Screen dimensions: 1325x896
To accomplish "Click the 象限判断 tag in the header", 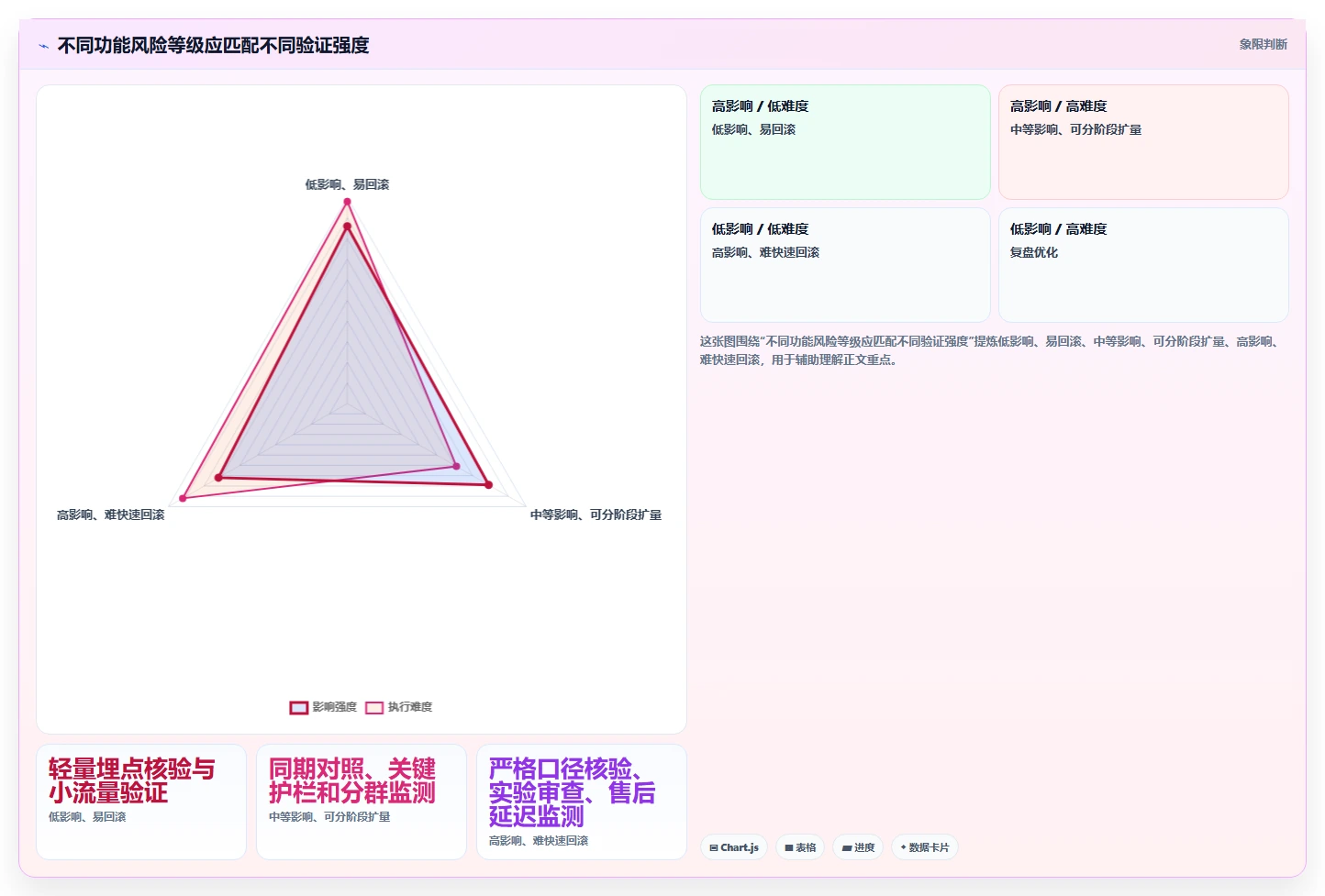I will [x=1263, y=44].
